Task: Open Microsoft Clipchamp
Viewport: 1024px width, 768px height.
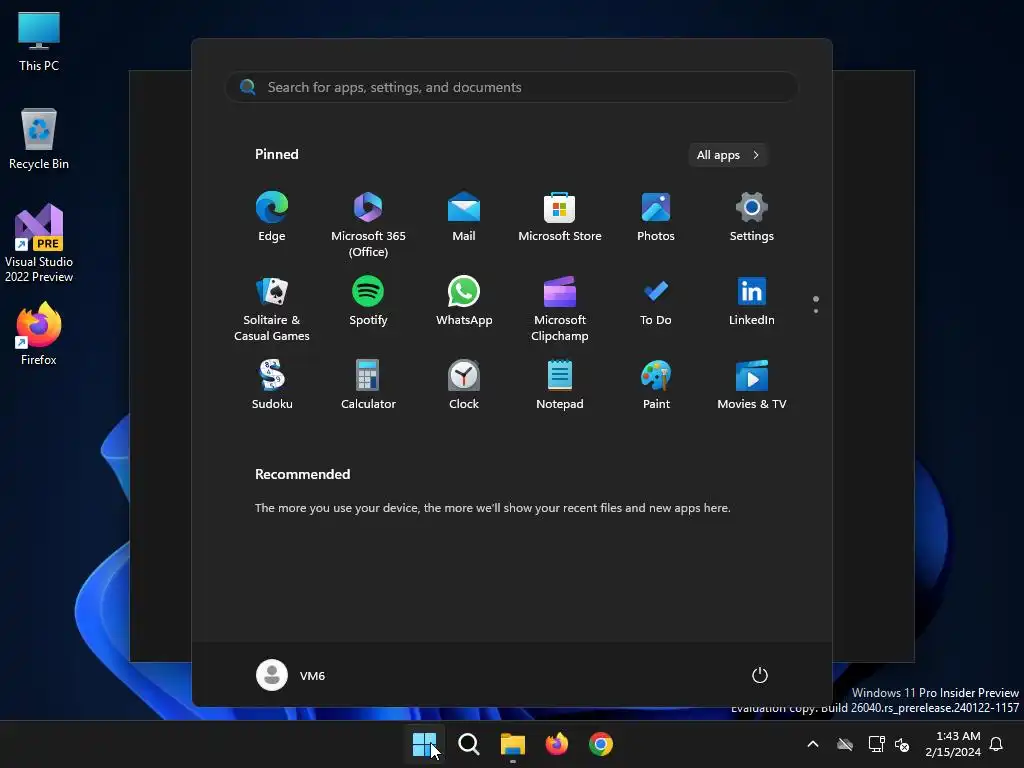Action: (x=560, y=308)
